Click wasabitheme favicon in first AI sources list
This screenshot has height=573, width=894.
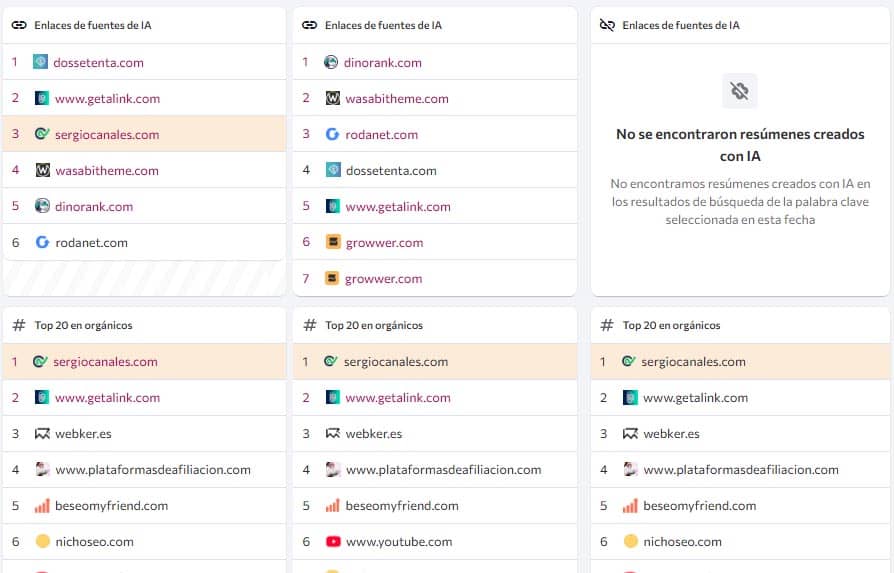click(43, 170)
